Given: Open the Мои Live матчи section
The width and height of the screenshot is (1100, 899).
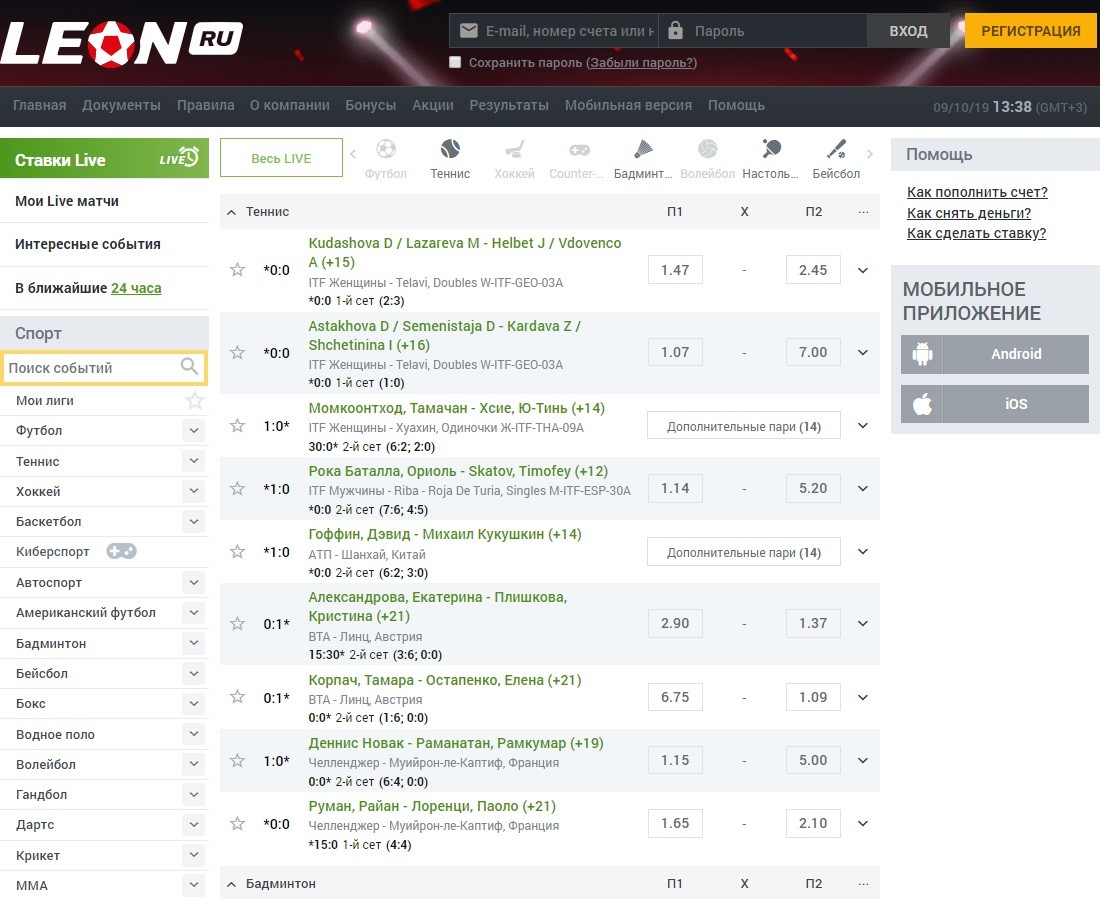Looking at the screenshot, I should (x=67, y=201).
